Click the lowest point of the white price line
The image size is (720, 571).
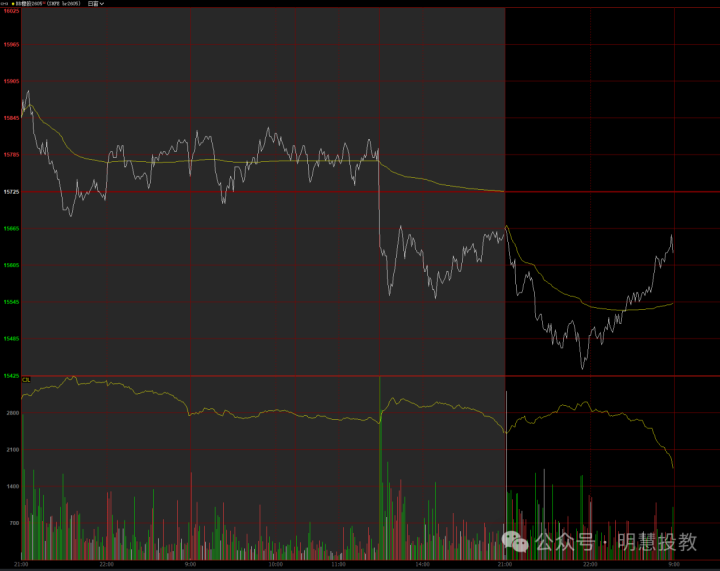click(x=582, y=368)
